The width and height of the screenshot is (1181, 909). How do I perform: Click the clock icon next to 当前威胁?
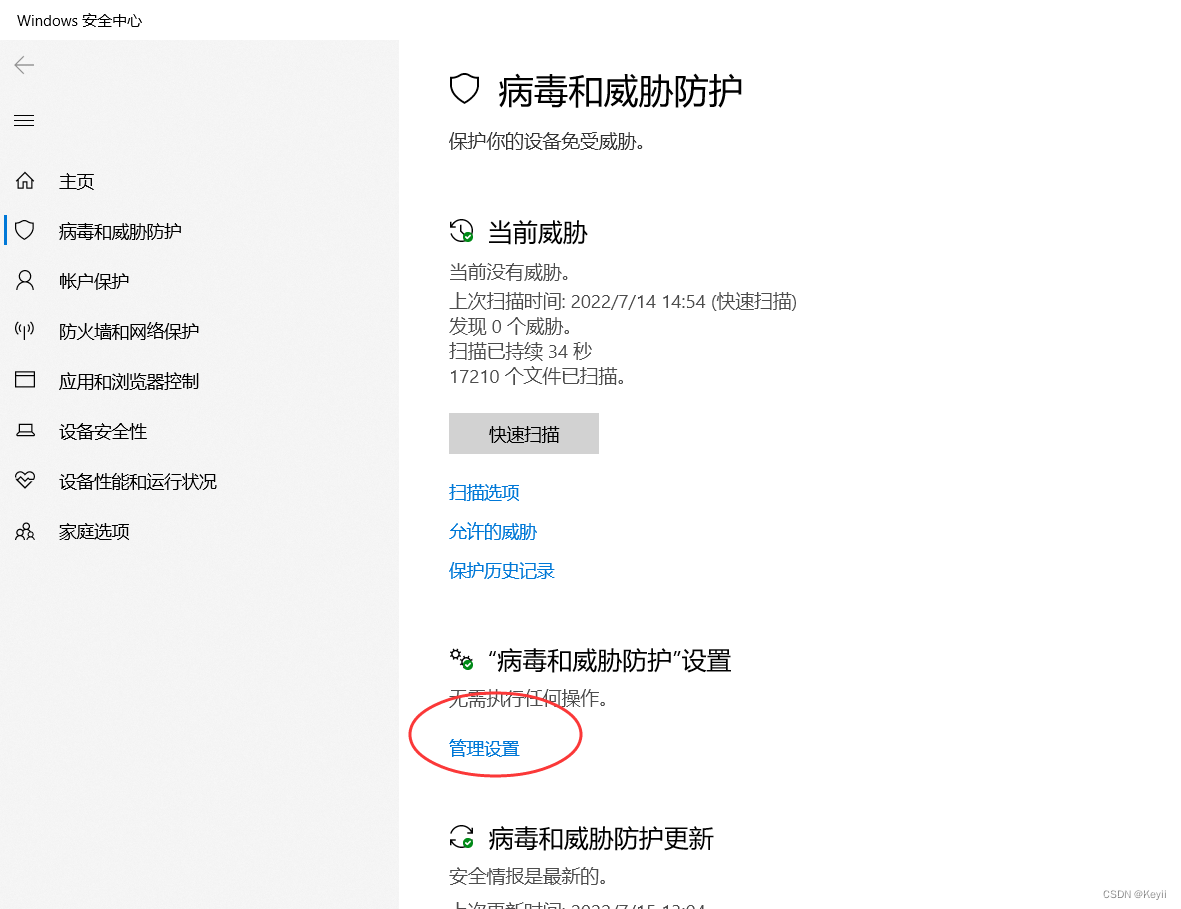461,230
